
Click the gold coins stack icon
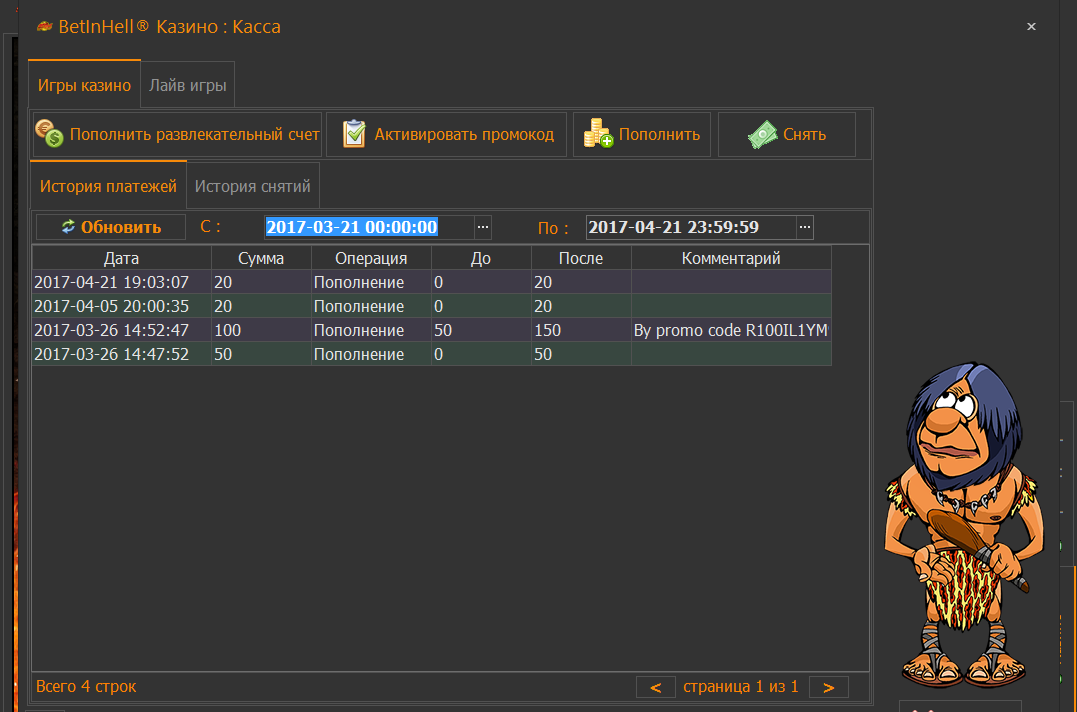(599, 134)
